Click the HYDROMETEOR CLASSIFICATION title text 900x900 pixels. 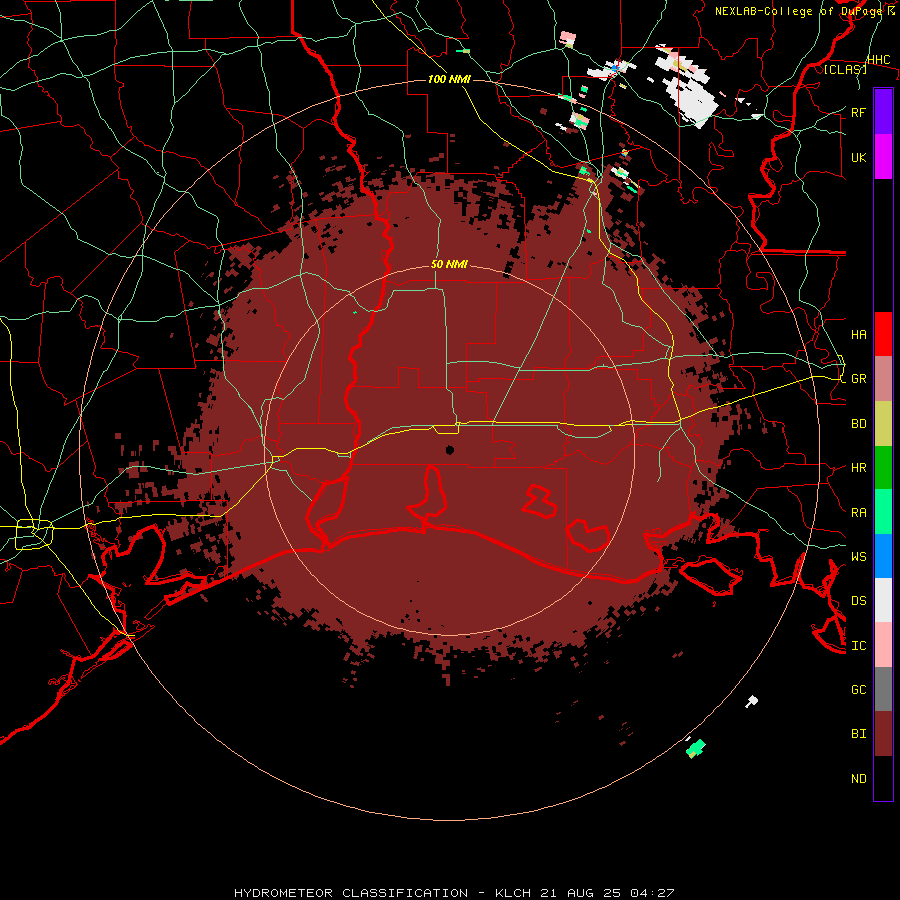point(351,893)
